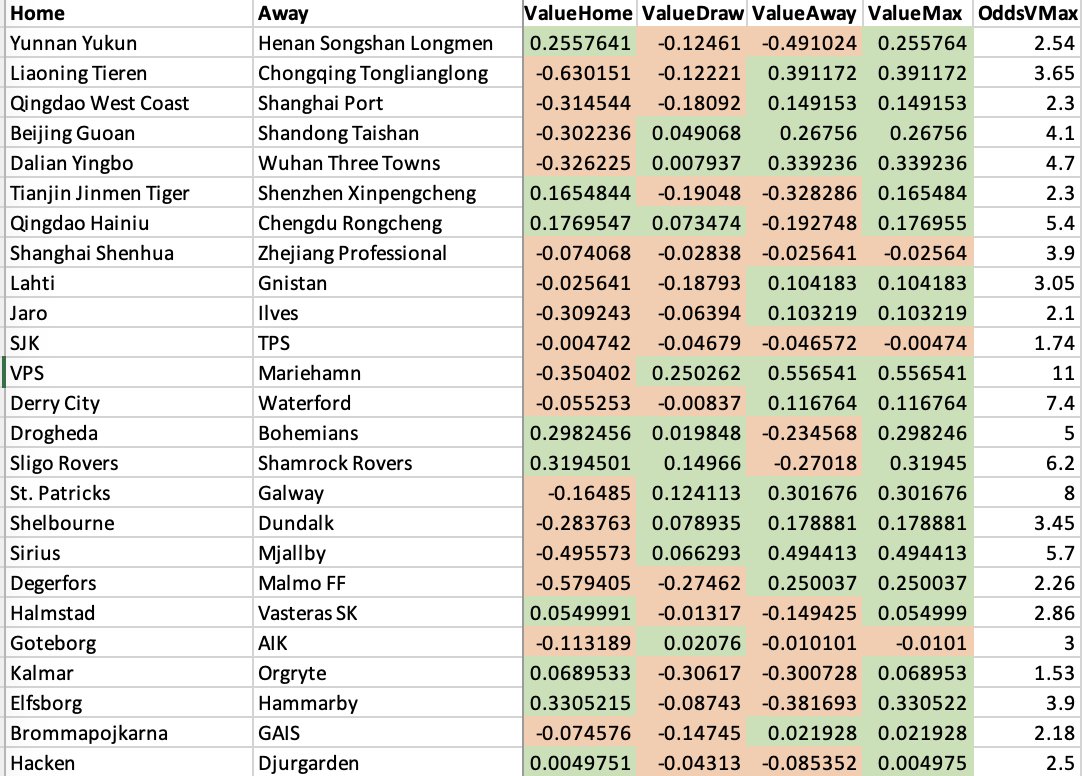Click OddsVMax cell 1.74
Viewport: 1082px width, 776px height.
pos(1027,343)
